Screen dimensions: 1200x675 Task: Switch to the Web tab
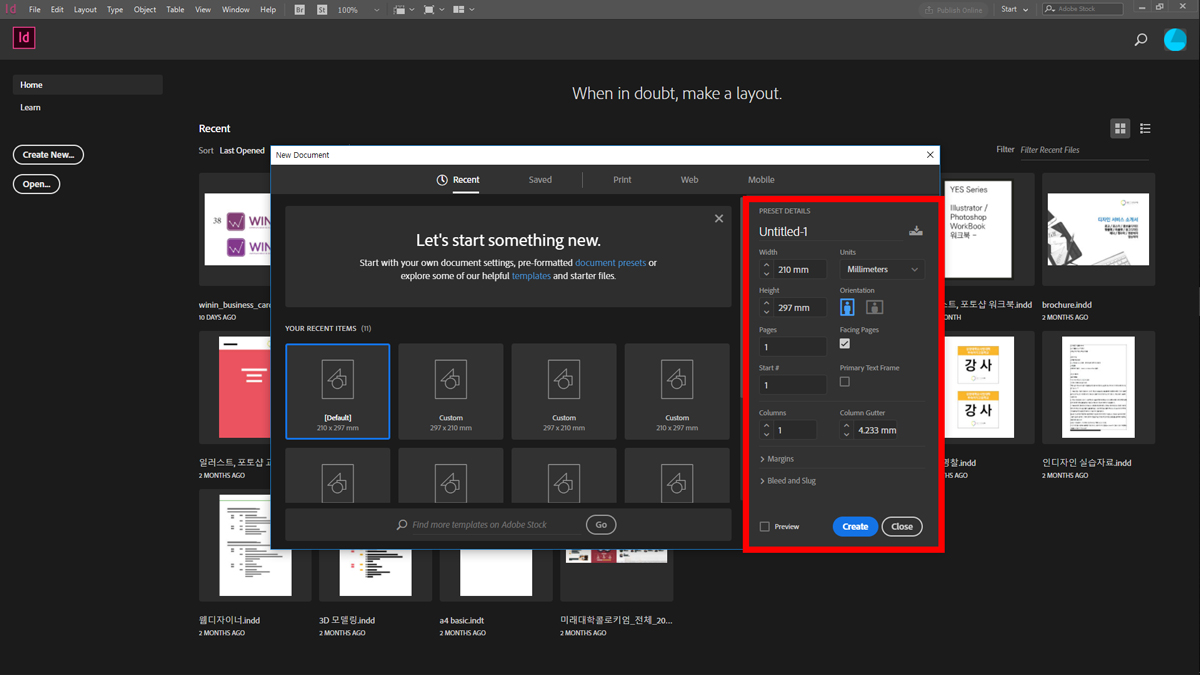click(x=690, y=180)
